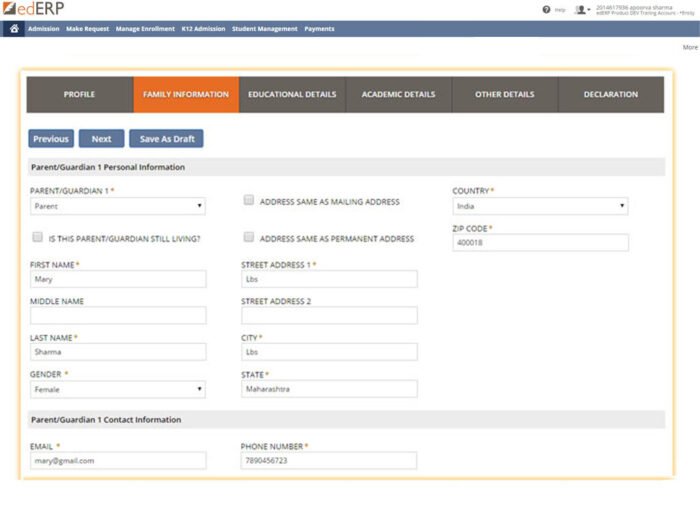Click the Email field with mary@gmail.com
The image size is (700, 525).
pos(118,461)
